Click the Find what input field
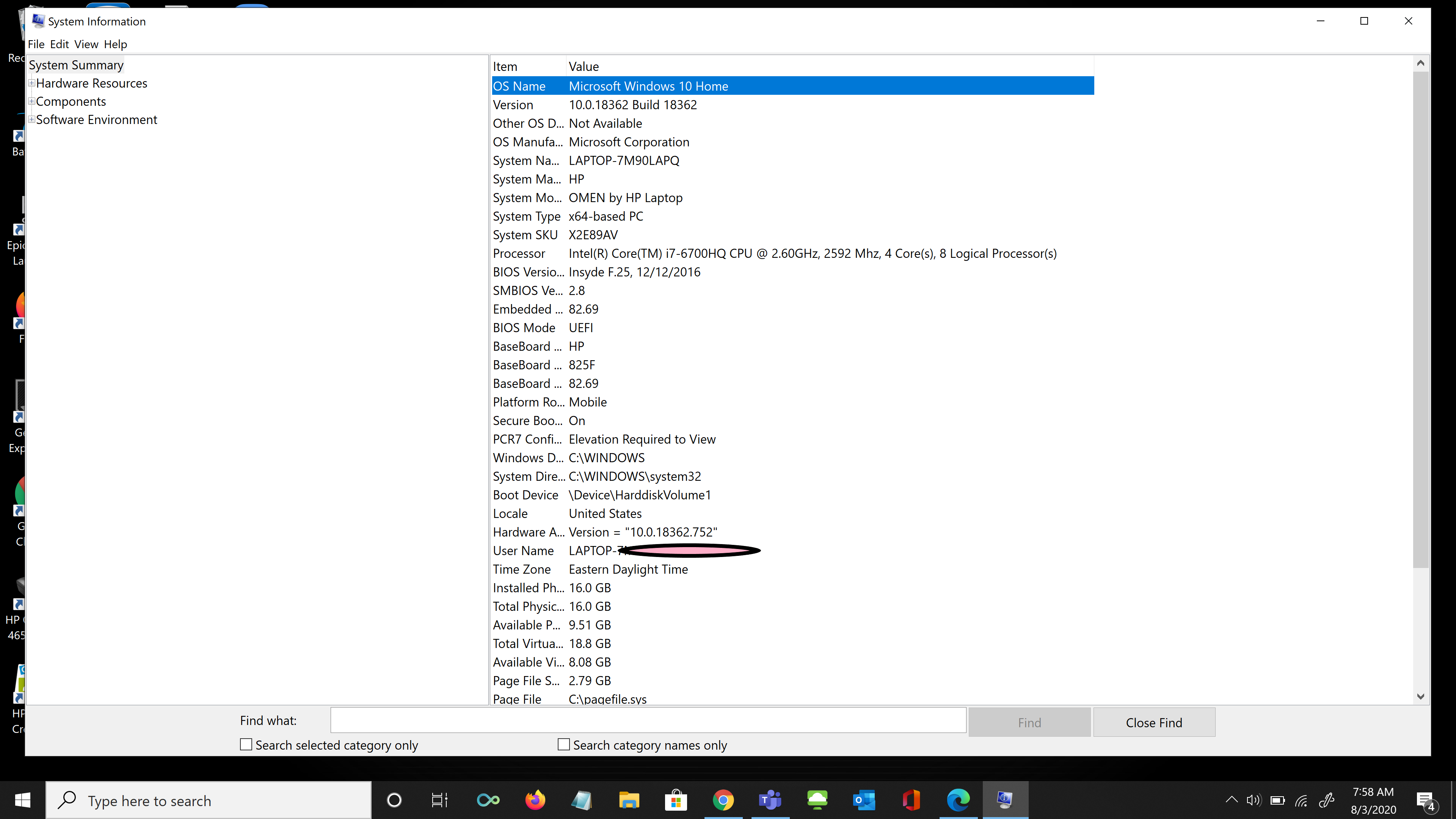The width and height of the screenshot is (1456, 819). (648, 720)
